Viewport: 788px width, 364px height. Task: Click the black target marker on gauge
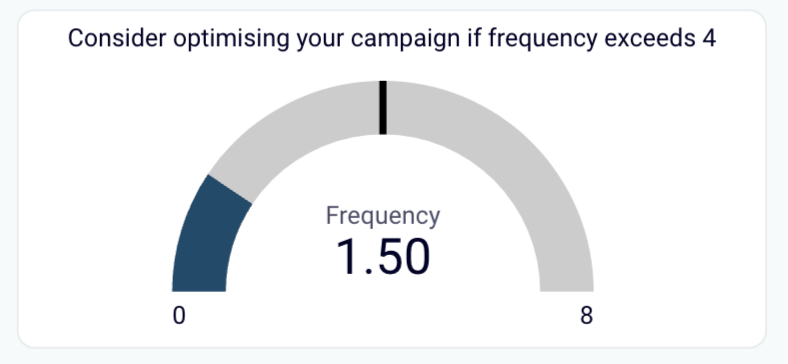tap(383, 108)
